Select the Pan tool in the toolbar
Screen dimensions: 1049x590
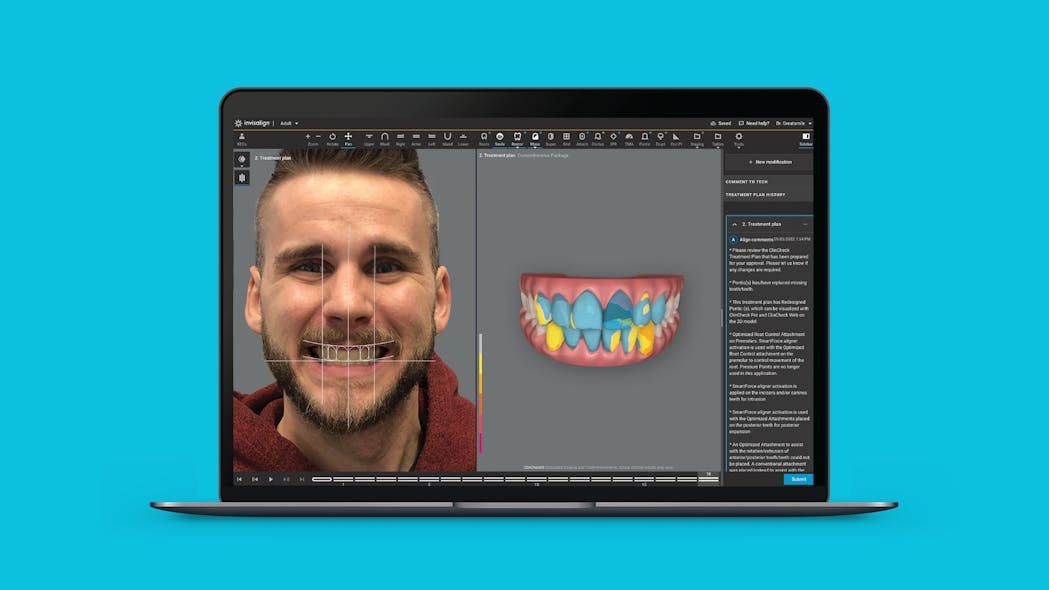348,137
